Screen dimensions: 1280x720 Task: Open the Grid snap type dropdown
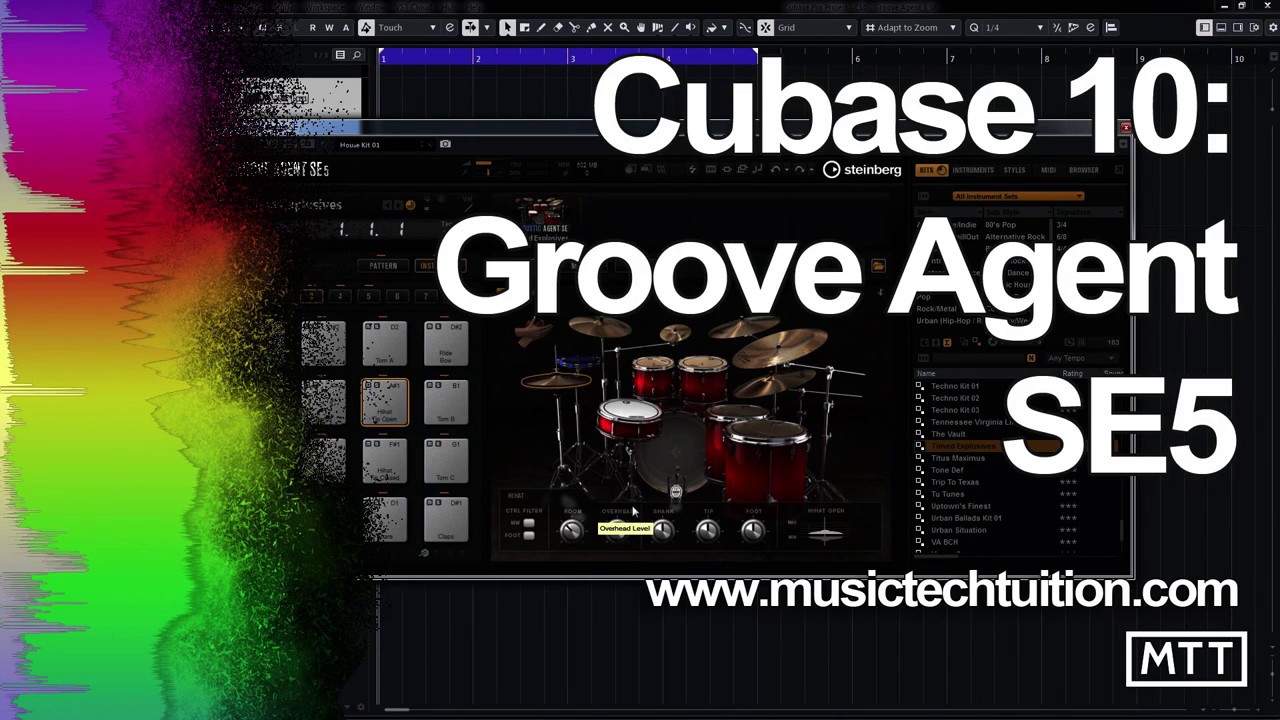(x=815, y=27)
